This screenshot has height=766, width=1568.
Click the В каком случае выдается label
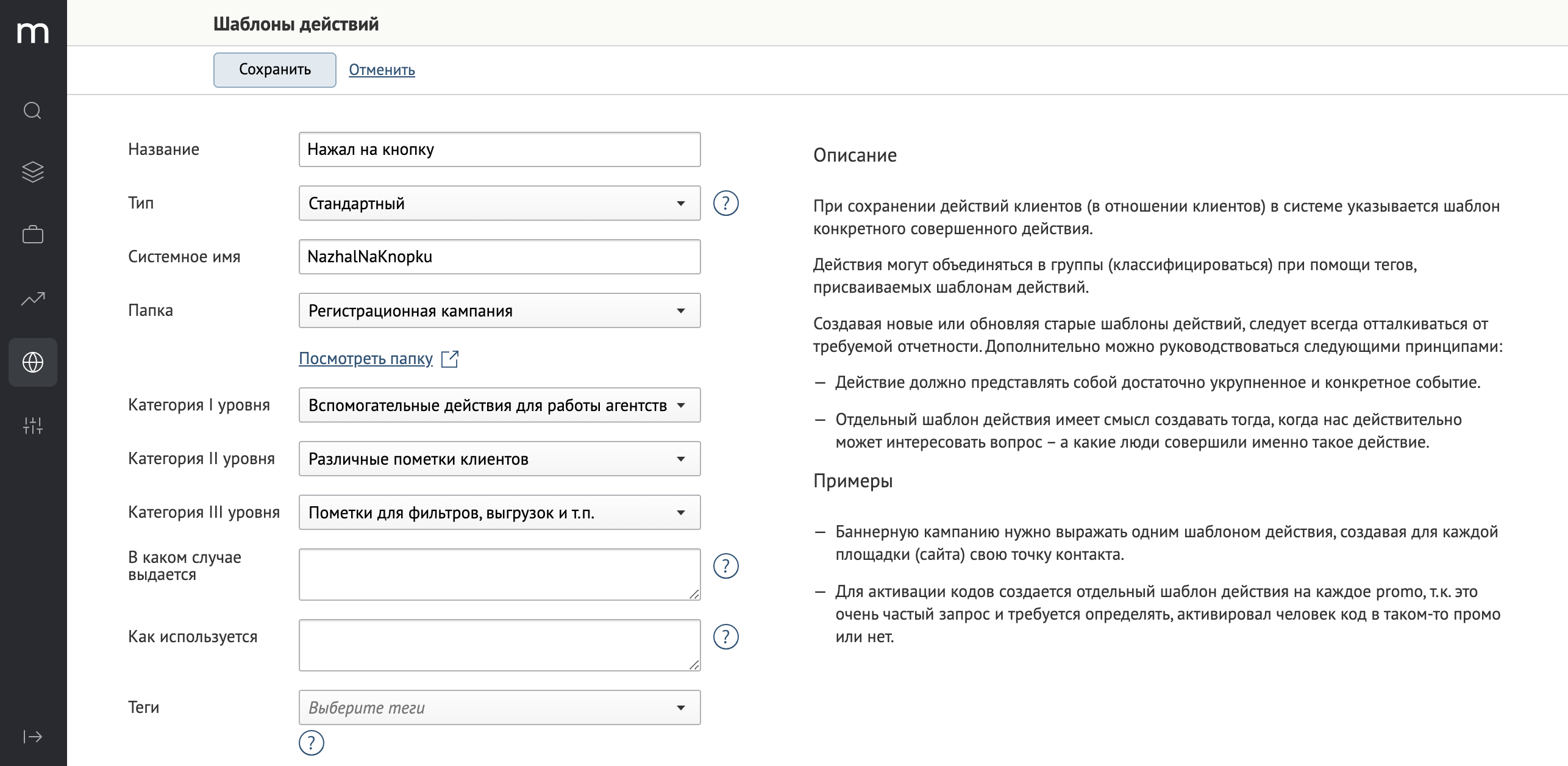point(185,566)
